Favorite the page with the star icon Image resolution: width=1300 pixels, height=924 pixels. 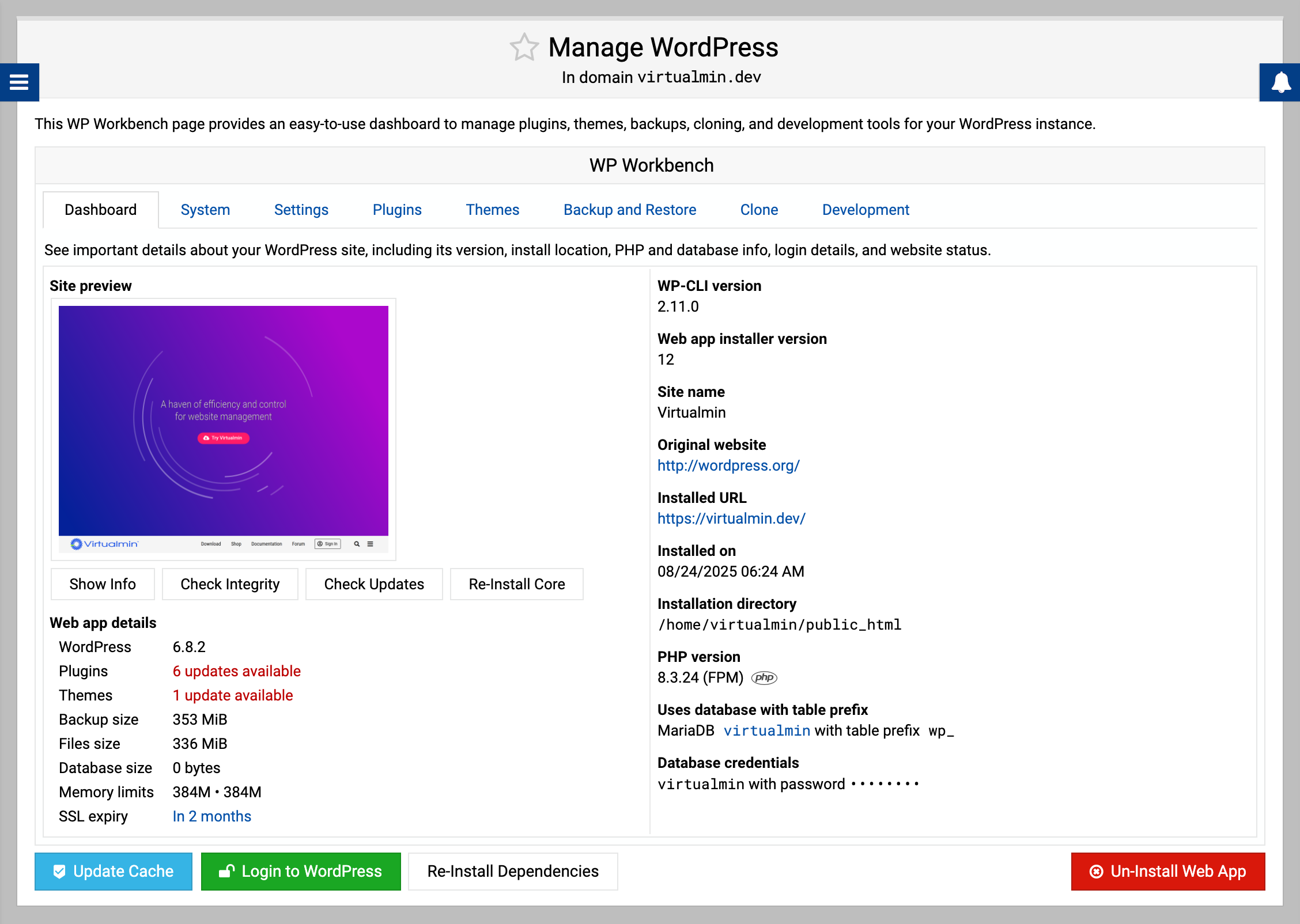524,47
